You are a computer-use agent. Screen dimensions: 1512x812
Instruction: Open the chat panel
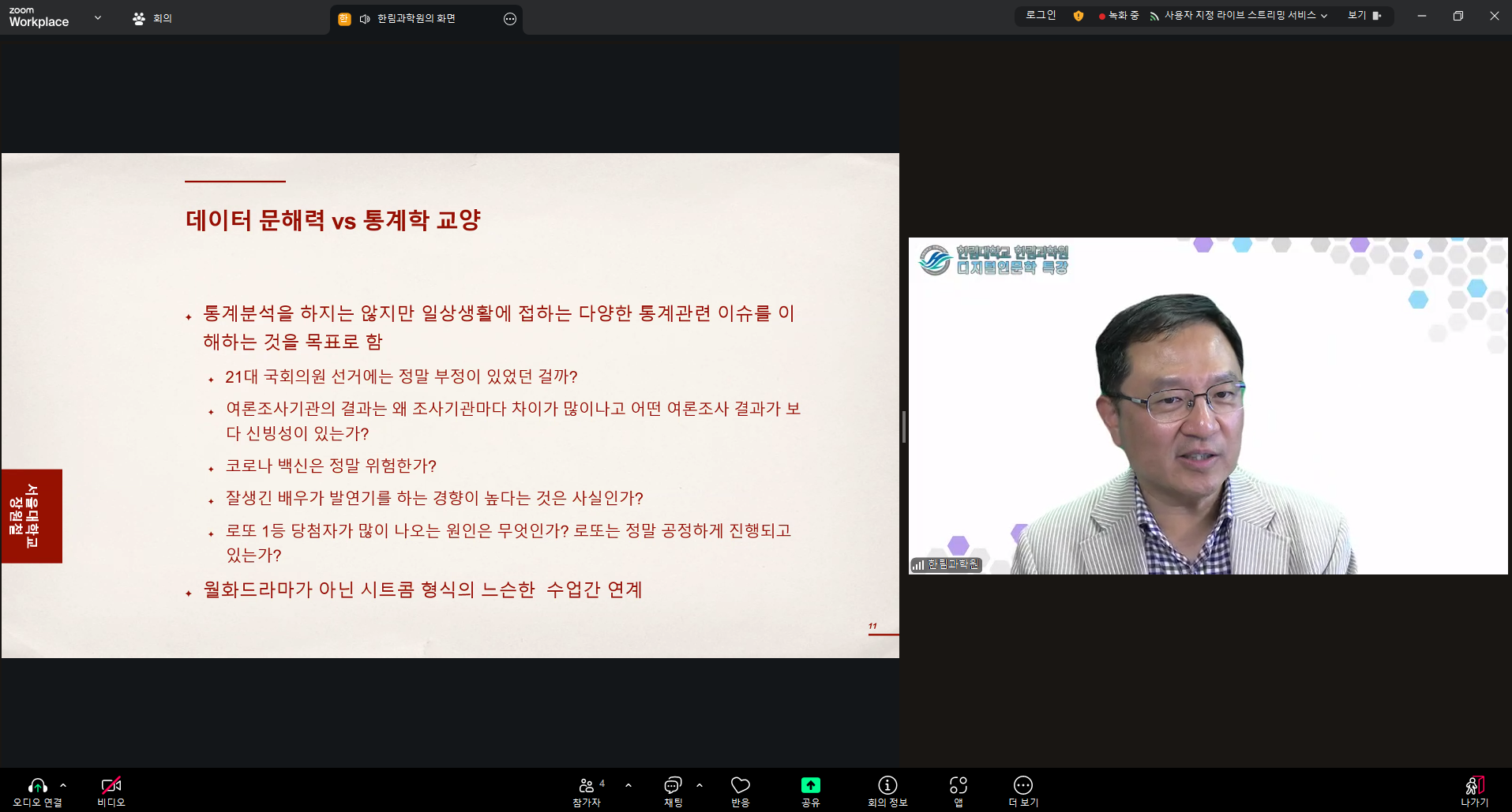(x=673, y=786)
